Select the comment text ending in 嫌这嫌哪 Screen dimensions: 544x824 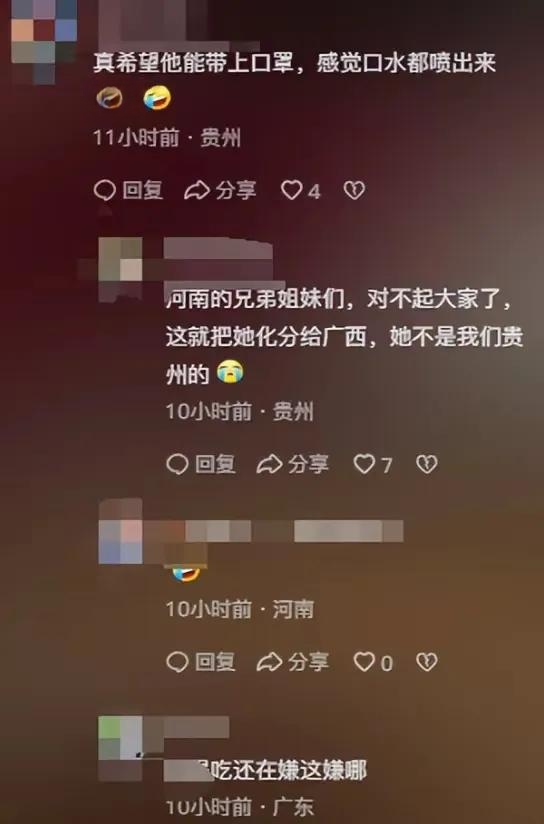[265, 771]
